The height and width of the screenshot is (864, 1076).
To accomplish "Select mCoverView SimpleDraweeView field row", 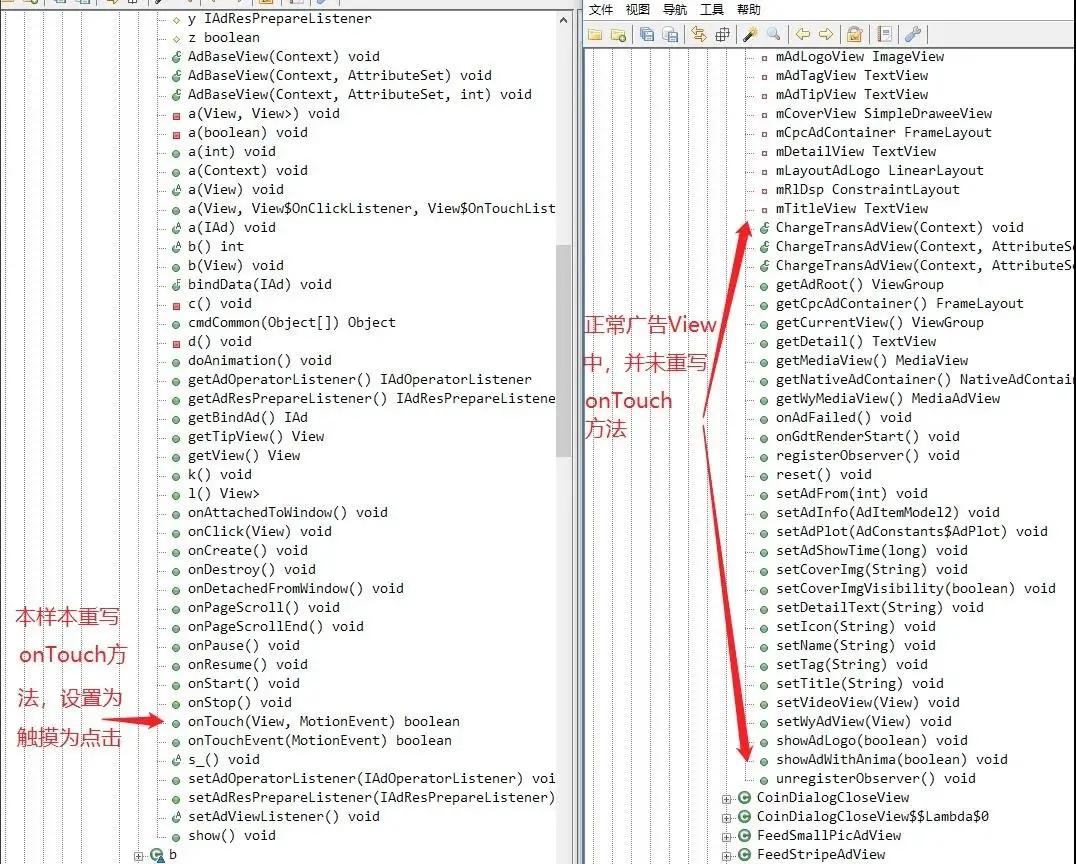I will point(884,113).
